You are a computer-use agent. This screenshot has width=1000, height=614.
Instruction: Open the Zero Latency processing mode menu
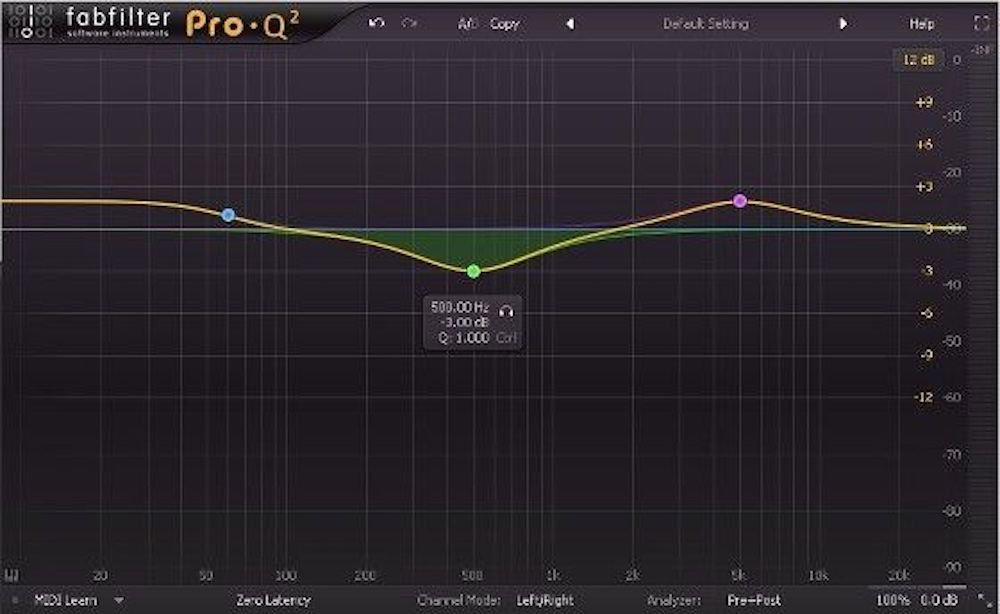click(x=274, y=601)
